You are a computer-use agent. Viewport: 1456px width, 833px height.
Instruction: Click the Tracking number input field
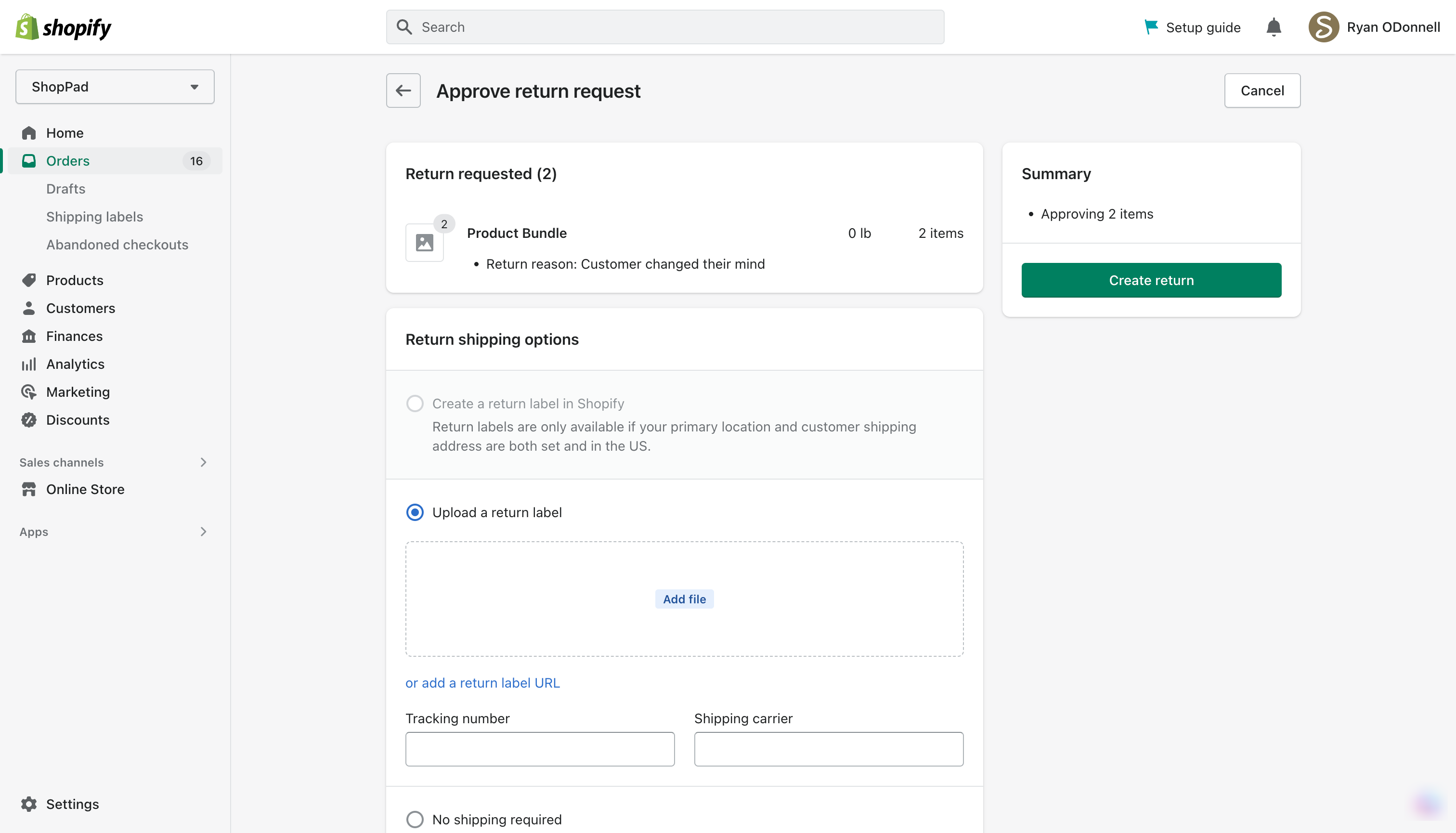coord(540,749)
